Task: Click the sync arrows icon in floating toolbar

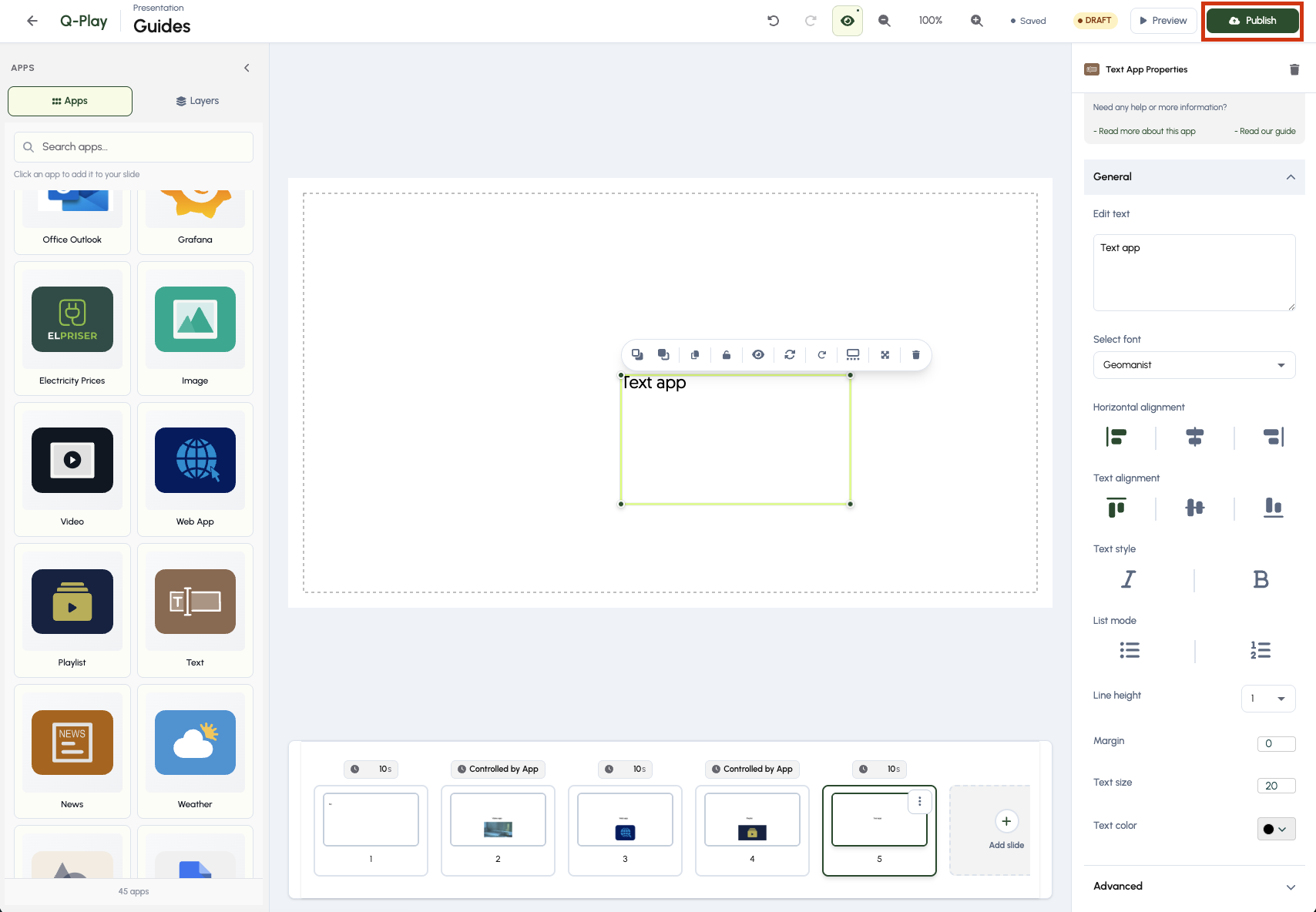Action: click(x=790, y=355)
